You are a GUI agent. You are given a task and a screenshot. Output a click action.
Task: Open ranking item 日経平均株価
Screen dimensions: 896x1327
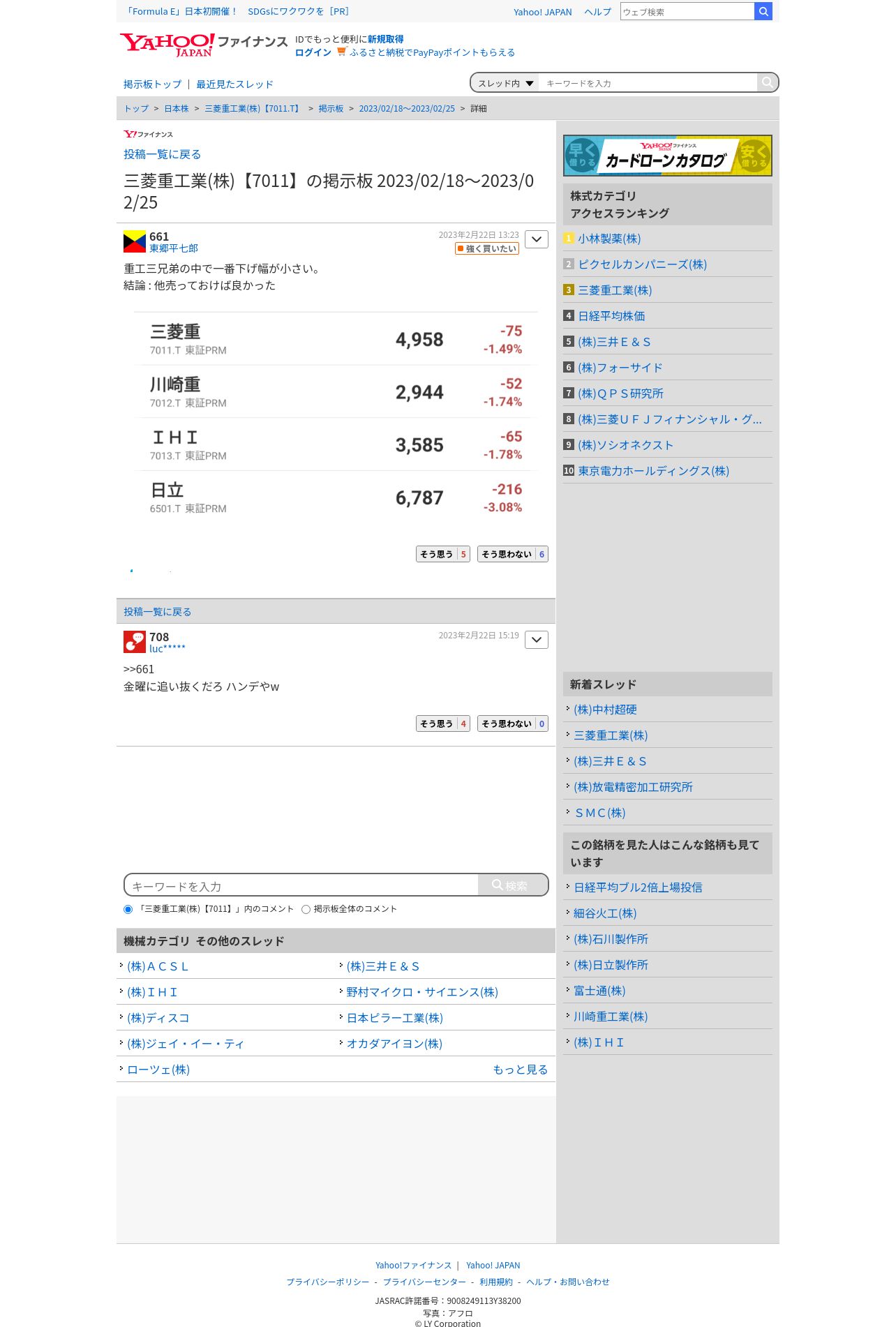click(611, 316)
